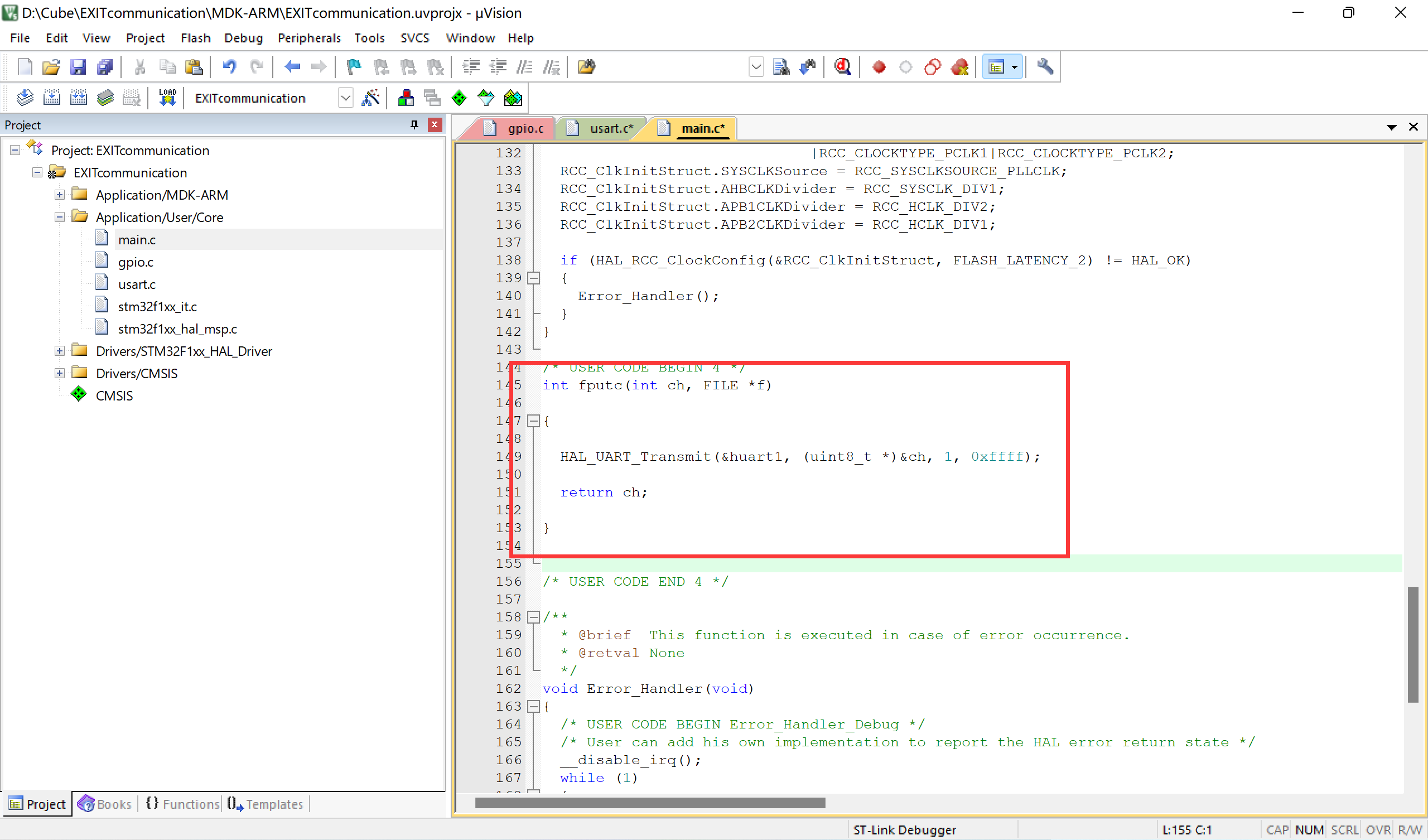The width and height of the screenshot is (1428, 840).
Task: Open Manage Run-Time Environment green diamond
Action: [459, 98]
